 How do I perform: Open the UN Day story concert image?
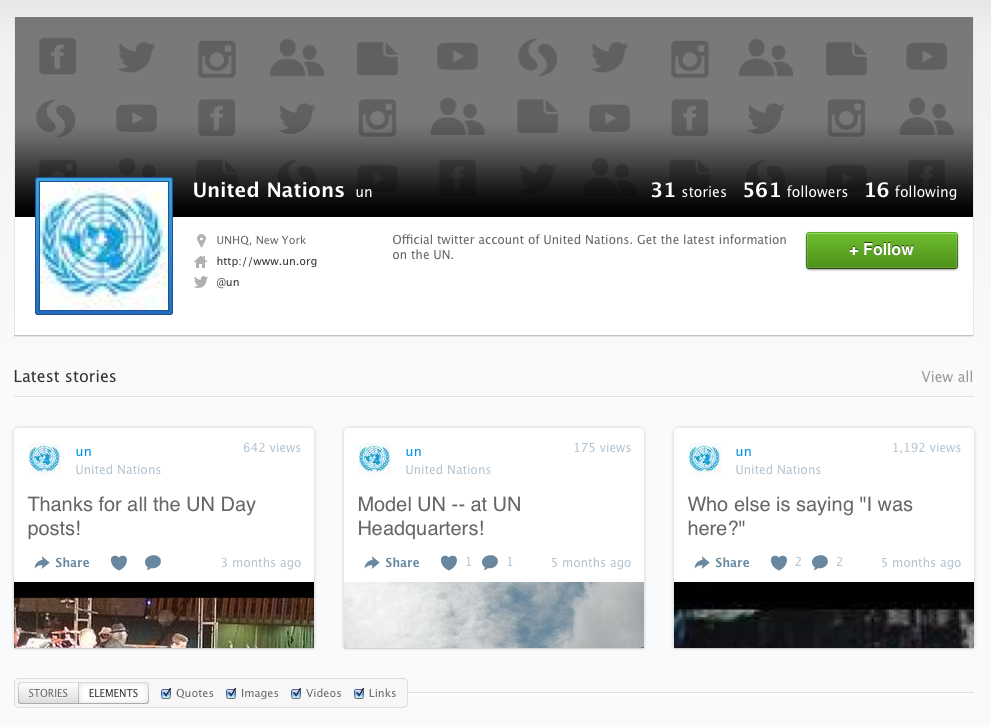[x=164, y=615]
